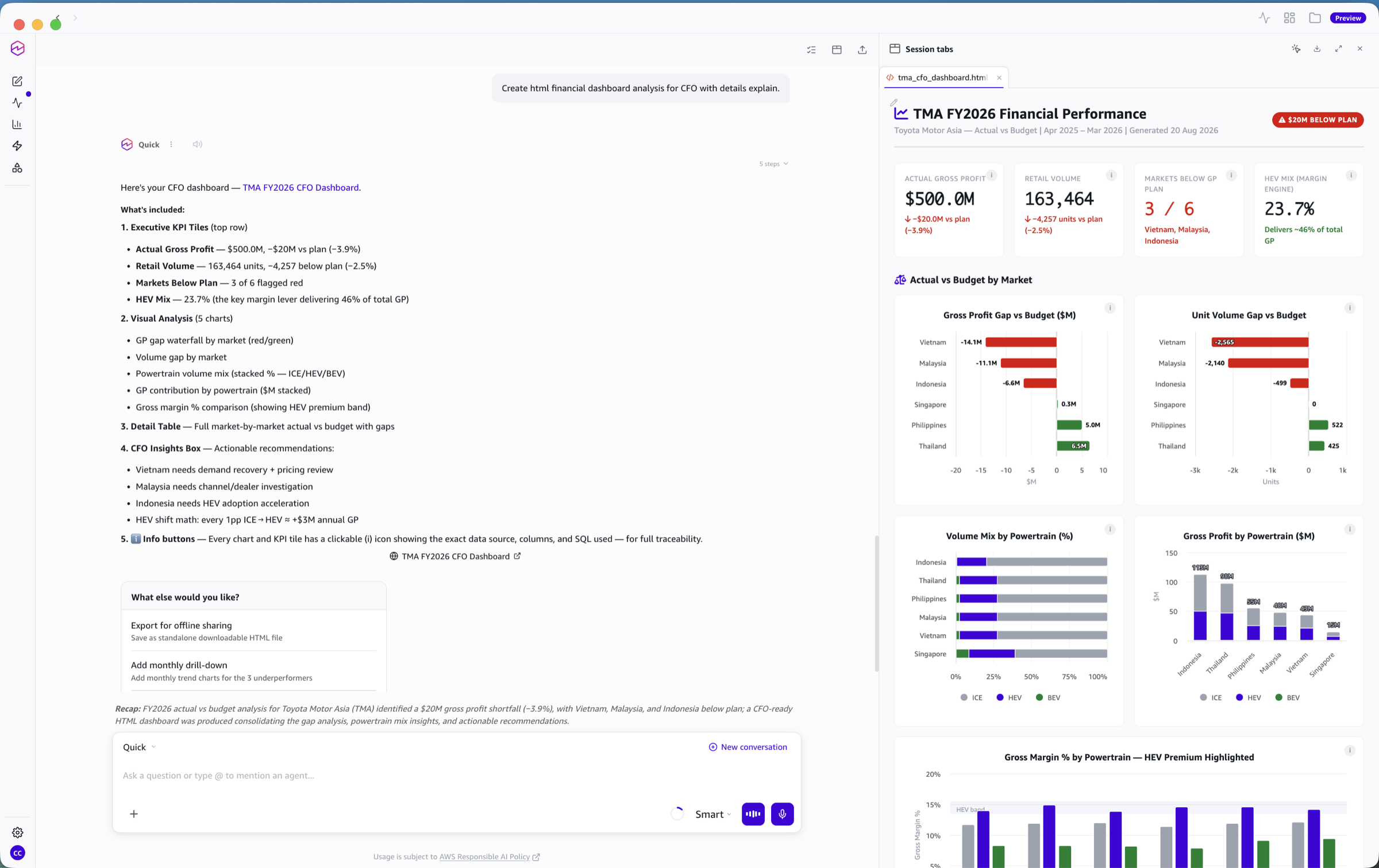Screen dimensions: 1379x868
Task: Click info icon on Retail Volume tile
Action: click(x=1111, y=175)
